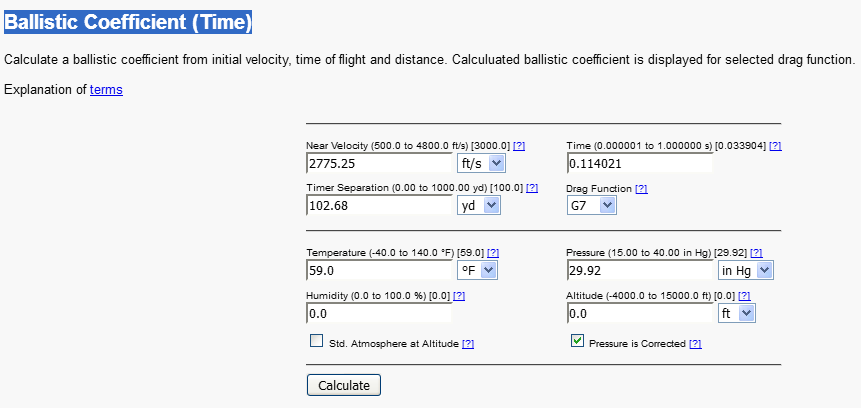Expand the velocity ft/s unit dropdown
The width and height of the screenshot is (861, 408).
[481, 163]
